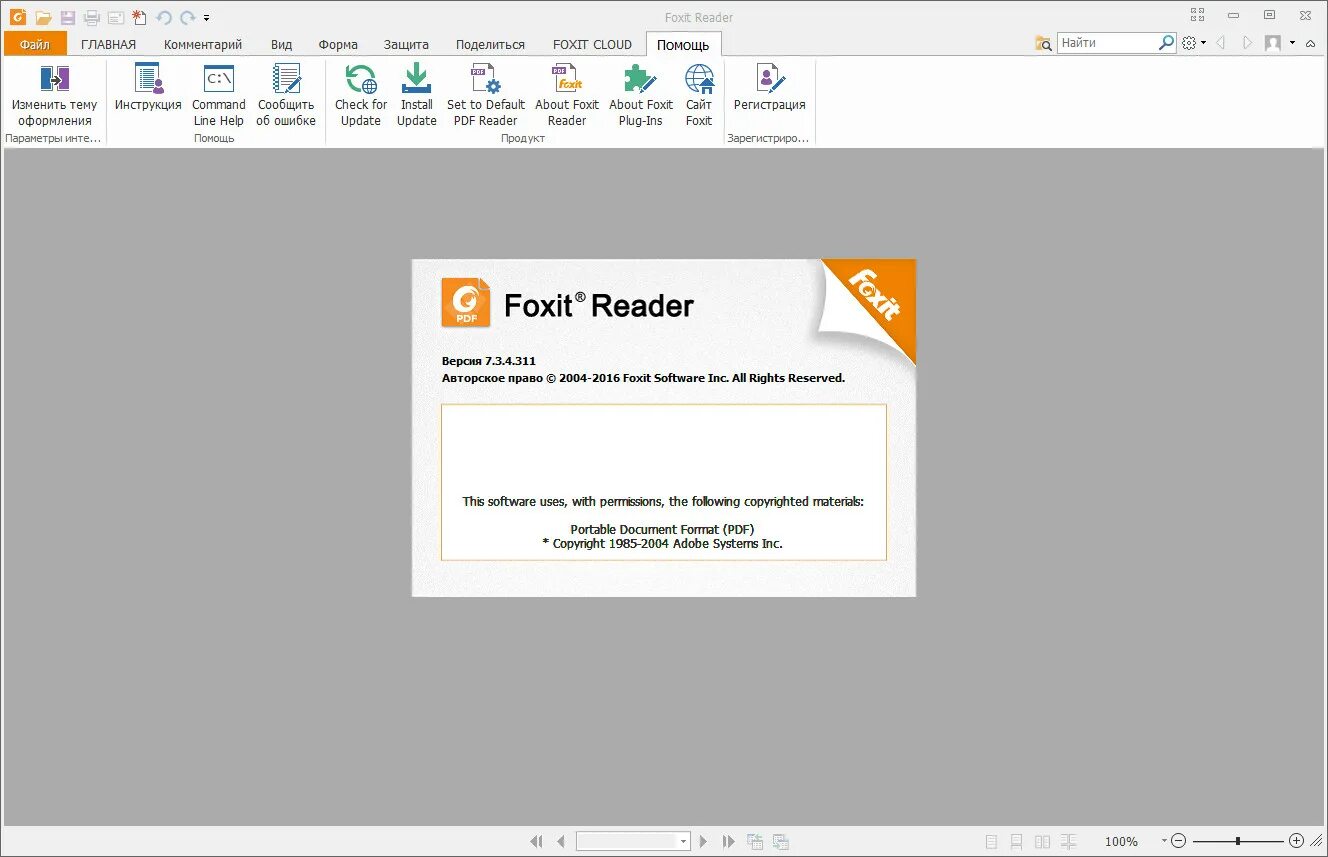
Task: Click the user account avatar icon
Action: pos(1273,43)
